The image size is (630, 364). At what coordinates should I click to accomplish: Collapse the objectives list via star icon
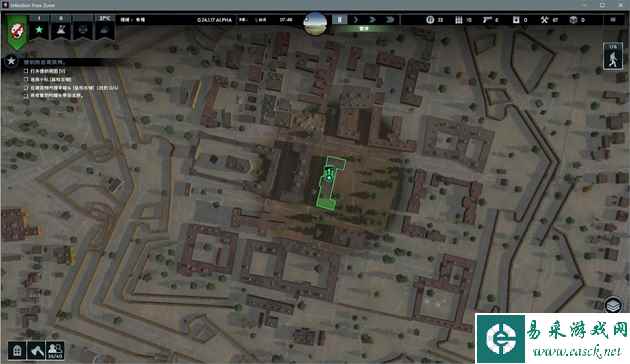[11, 61]
